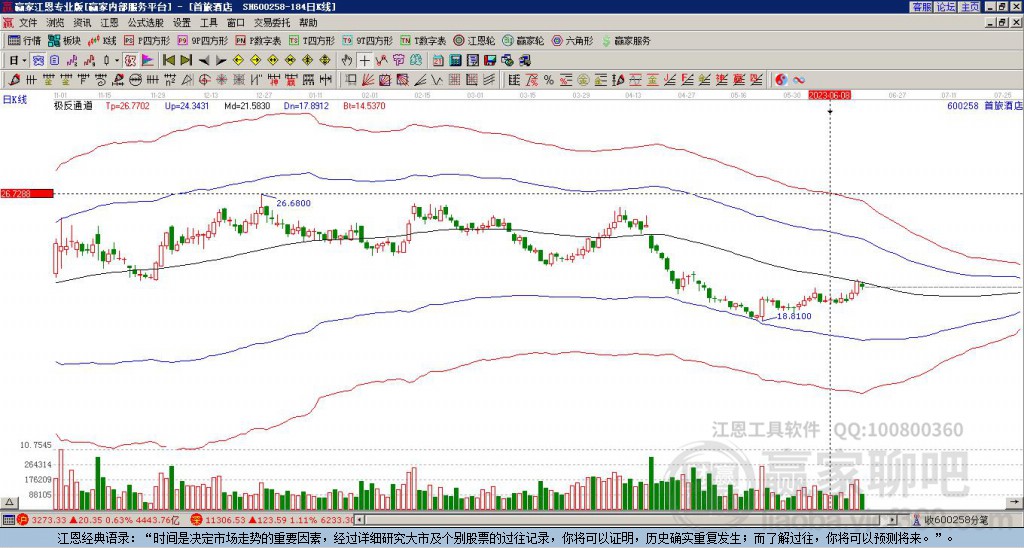The image size is (1024, 548).
Task: Select the zigzag wave-line tool
Action: pos(437,80)
